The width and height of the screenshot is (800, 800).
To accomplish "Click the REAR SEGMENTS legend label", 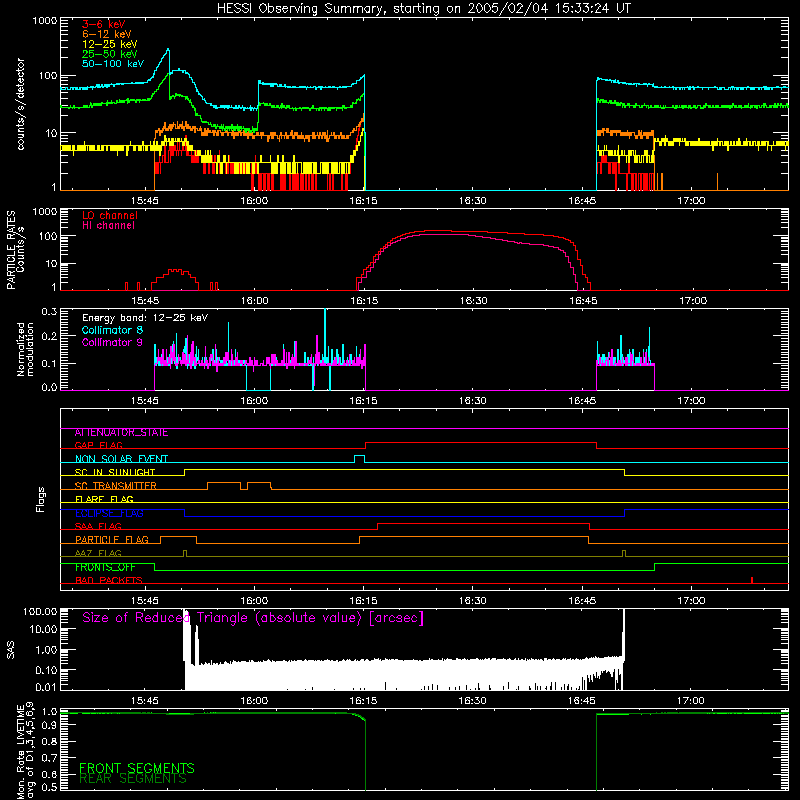I will click(133, 779).
